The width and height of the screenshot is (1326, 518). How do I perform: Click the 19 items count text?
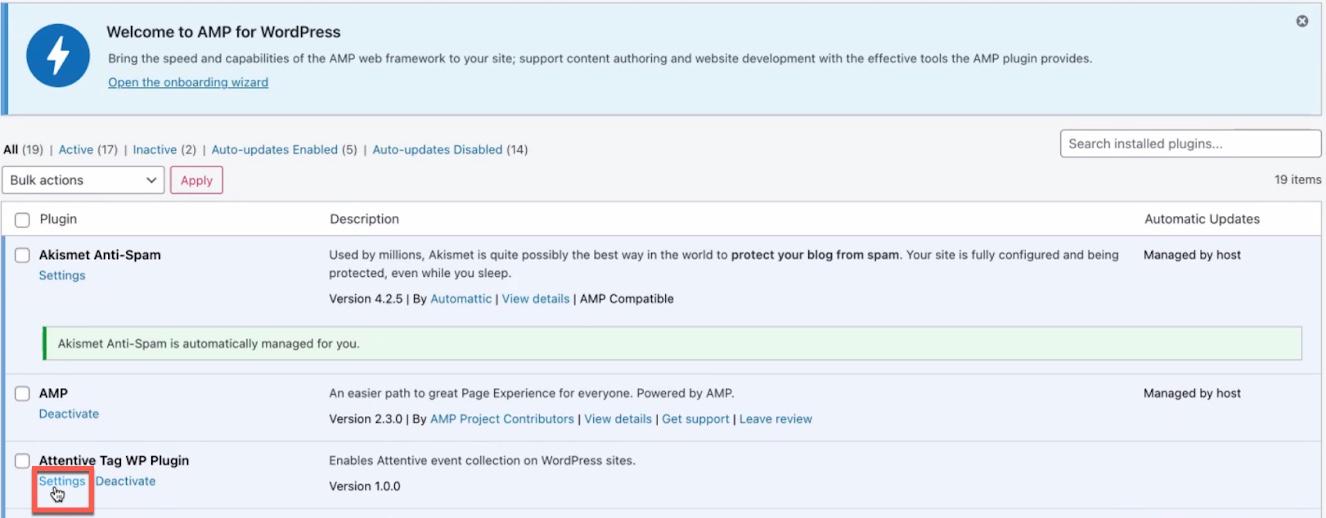click(x=1297, y=180)
